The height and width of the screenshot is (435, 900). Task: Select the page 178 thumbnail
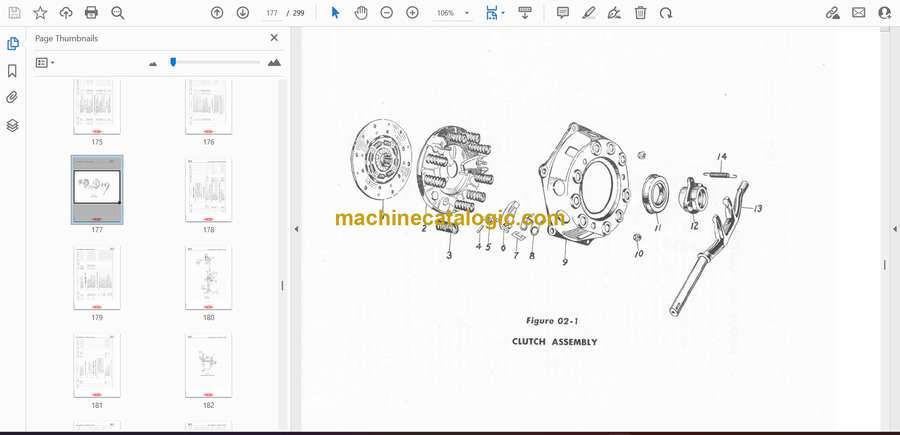(x=208, y=191)
